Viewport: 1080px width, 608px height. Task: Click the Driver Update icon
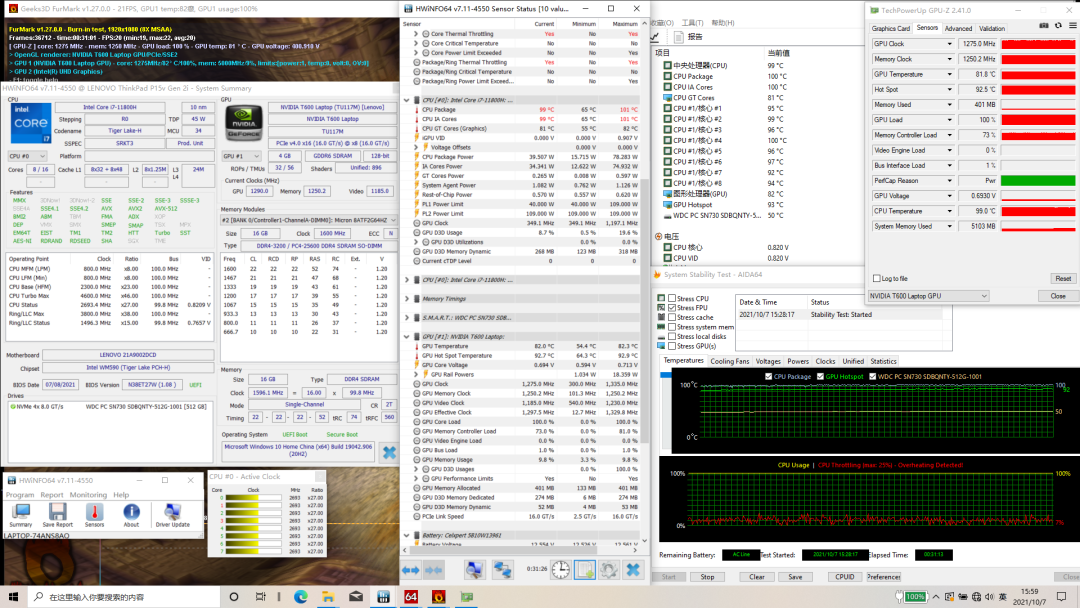tap(172, 512)
